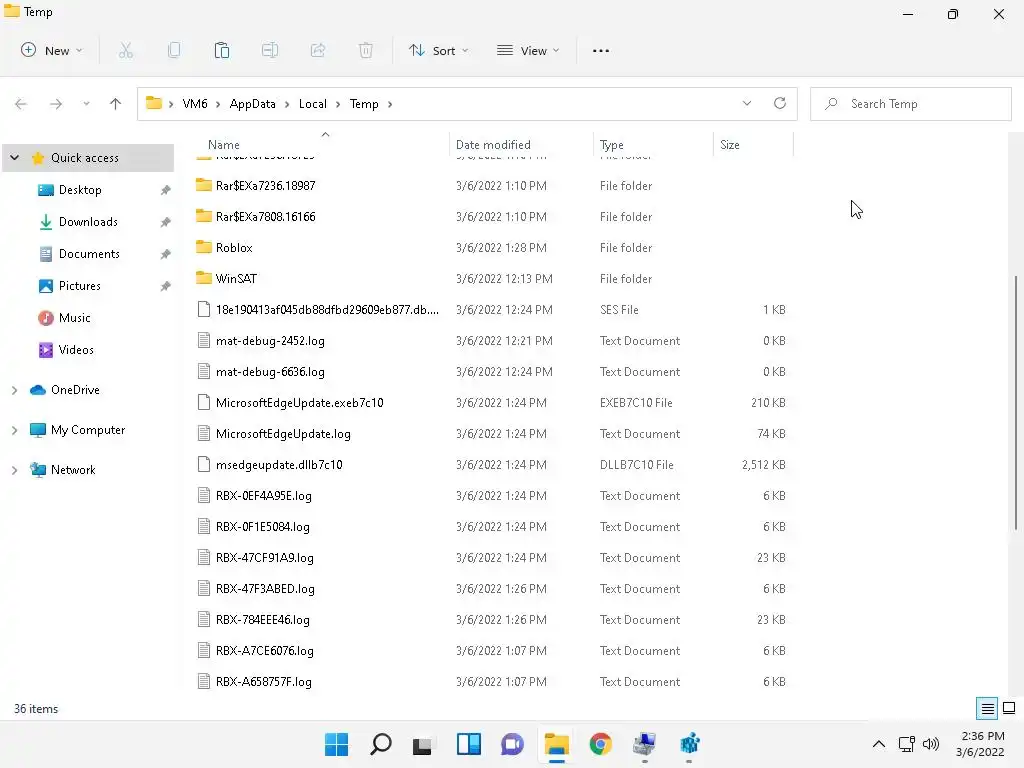The width and height of the screenshot is (1024, 768).
Task: Expand address bar history dropdown
Action: [x=747, y=103]
